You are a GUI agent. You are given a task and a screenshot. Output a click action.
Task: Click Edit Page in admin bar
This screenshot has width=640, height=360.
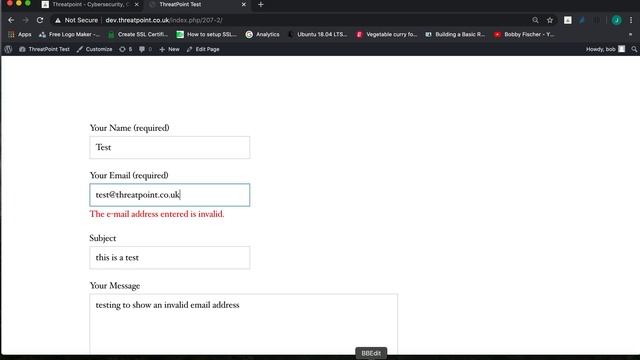click(203, 49)
